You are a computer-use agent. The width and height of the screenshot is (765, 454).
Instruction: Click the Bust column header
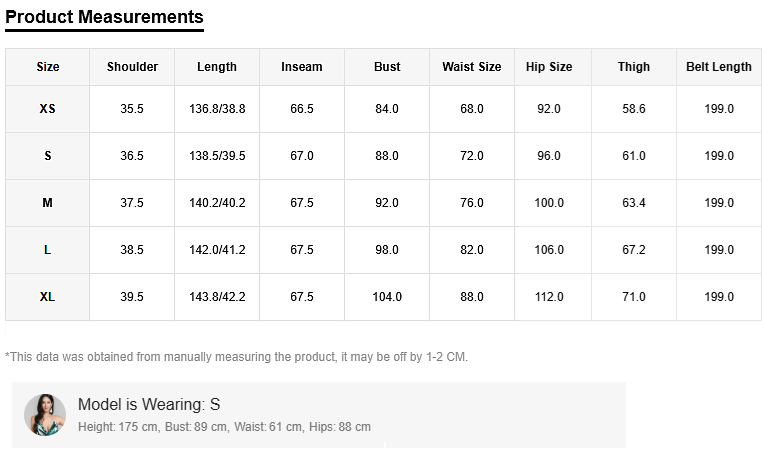[387, 67]
